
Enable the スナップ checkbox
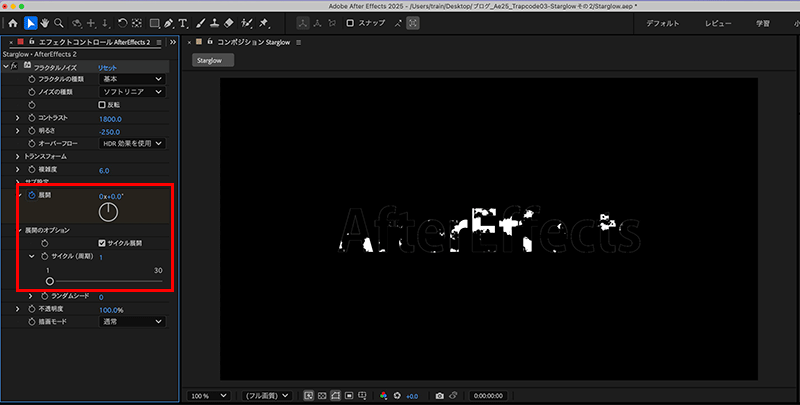(x=350, y=23)
